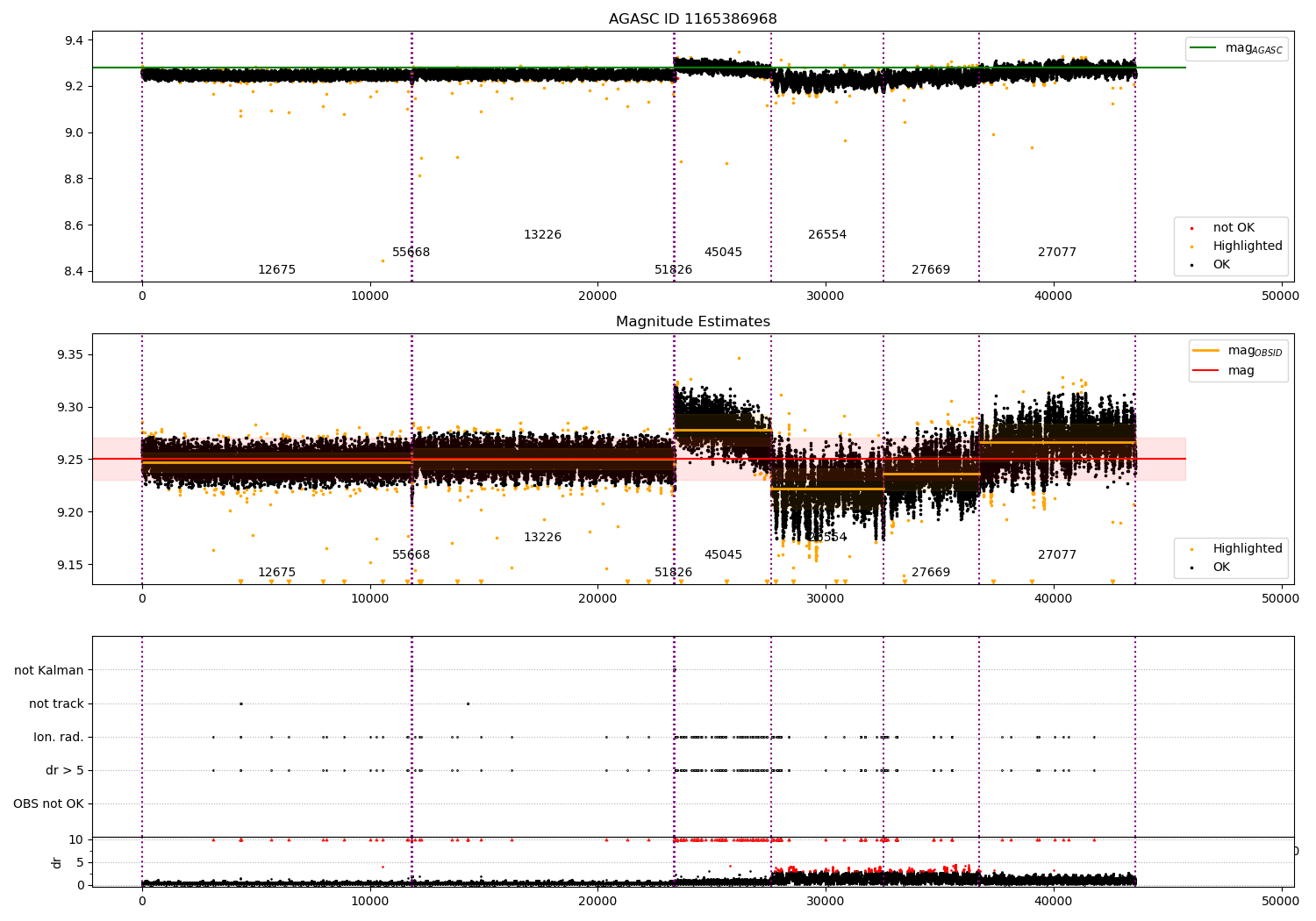The width and height of the screenshot is (1316, 921).
Task: Click OBSID label 26554 in the top plot
Action: pos(827,235)
